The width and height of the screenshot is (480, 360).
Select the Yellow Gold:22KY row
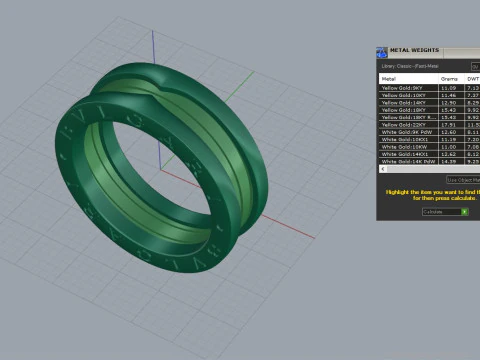pyautogui.click(x=429, y=125)
